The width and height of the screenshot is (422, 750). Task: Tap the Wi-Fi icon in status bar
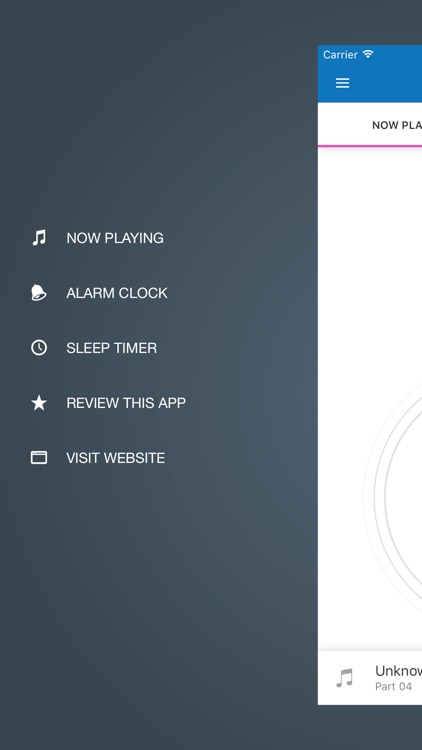(367, 54)
